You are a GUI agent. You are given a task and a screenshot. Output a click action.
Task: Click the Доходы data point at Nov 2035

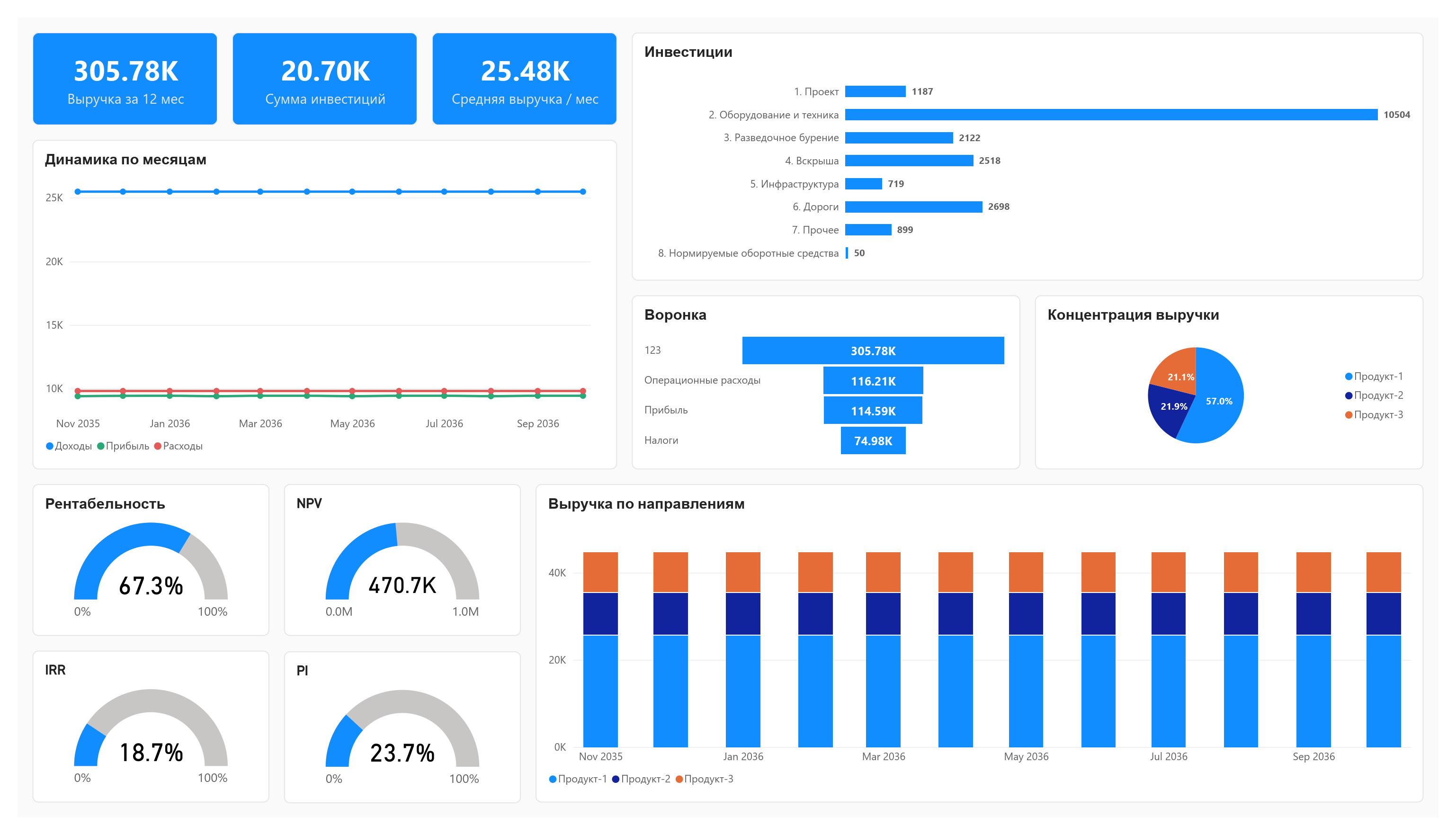78,191
